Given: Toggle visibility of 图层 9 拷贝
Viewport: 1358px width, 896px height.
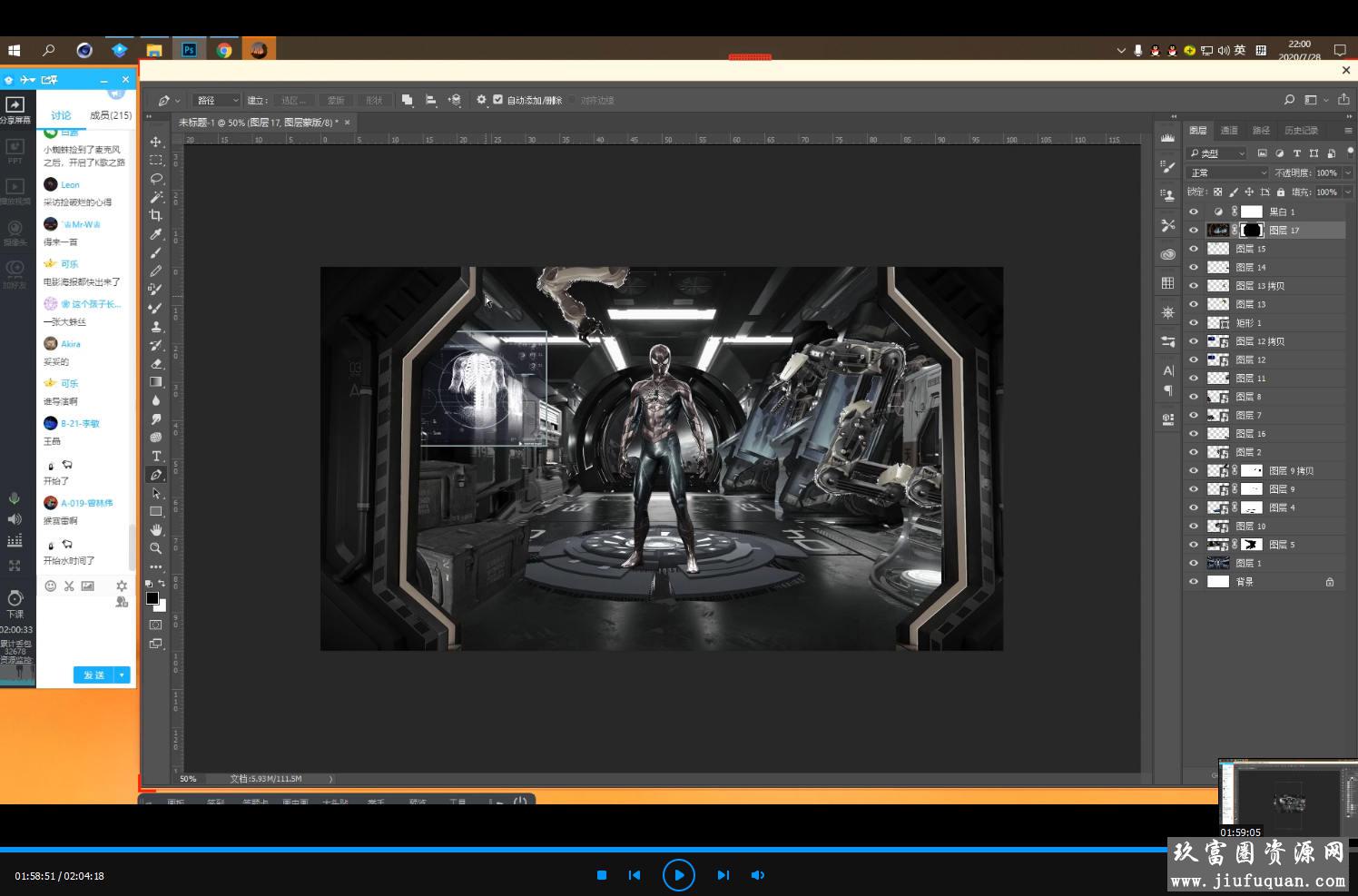Looking at the screenshot, I should point(1194,471).
